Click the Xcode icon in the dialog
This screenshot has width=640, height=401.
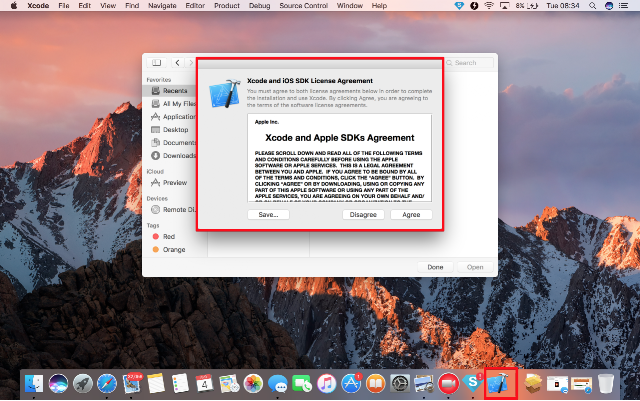224,94
